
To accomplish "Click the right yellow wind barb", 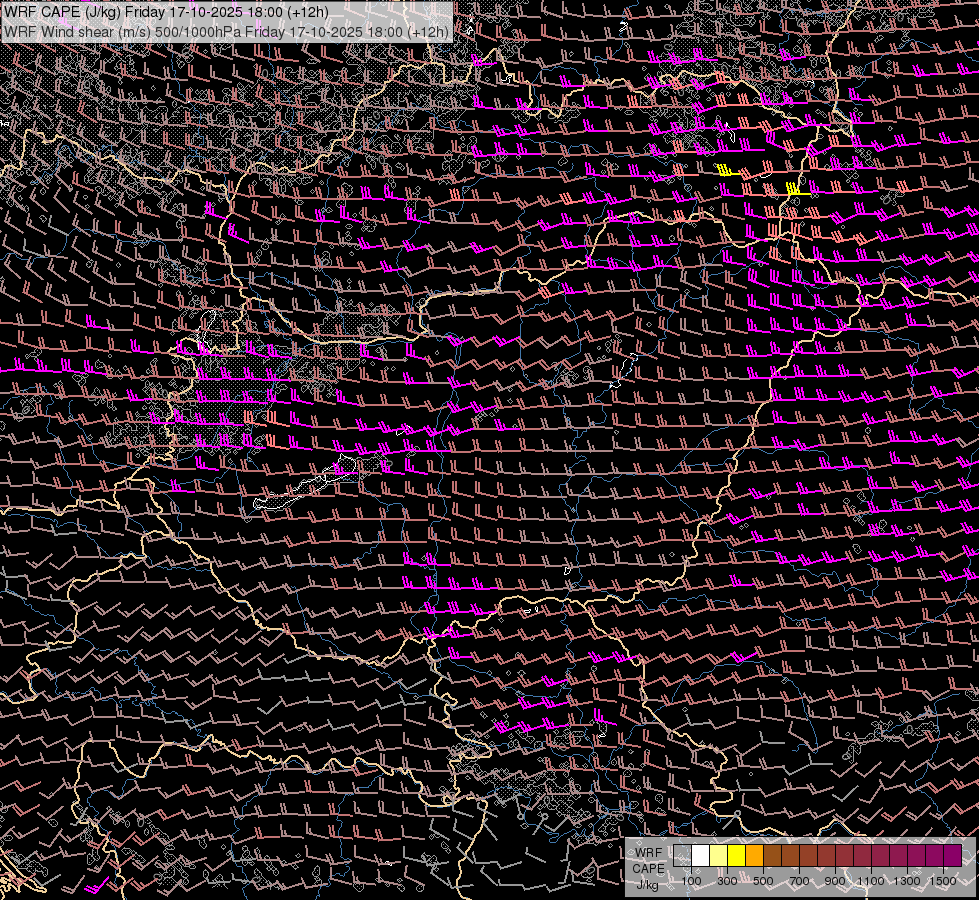I will [796, 188].
